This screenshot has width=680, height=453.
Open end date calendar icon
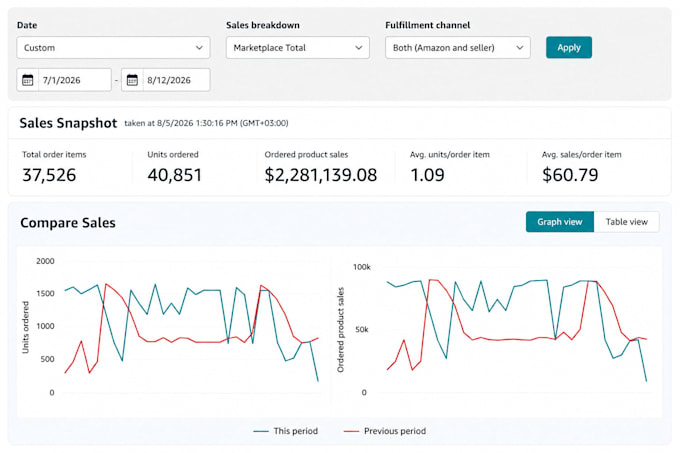tap(132, 80)
